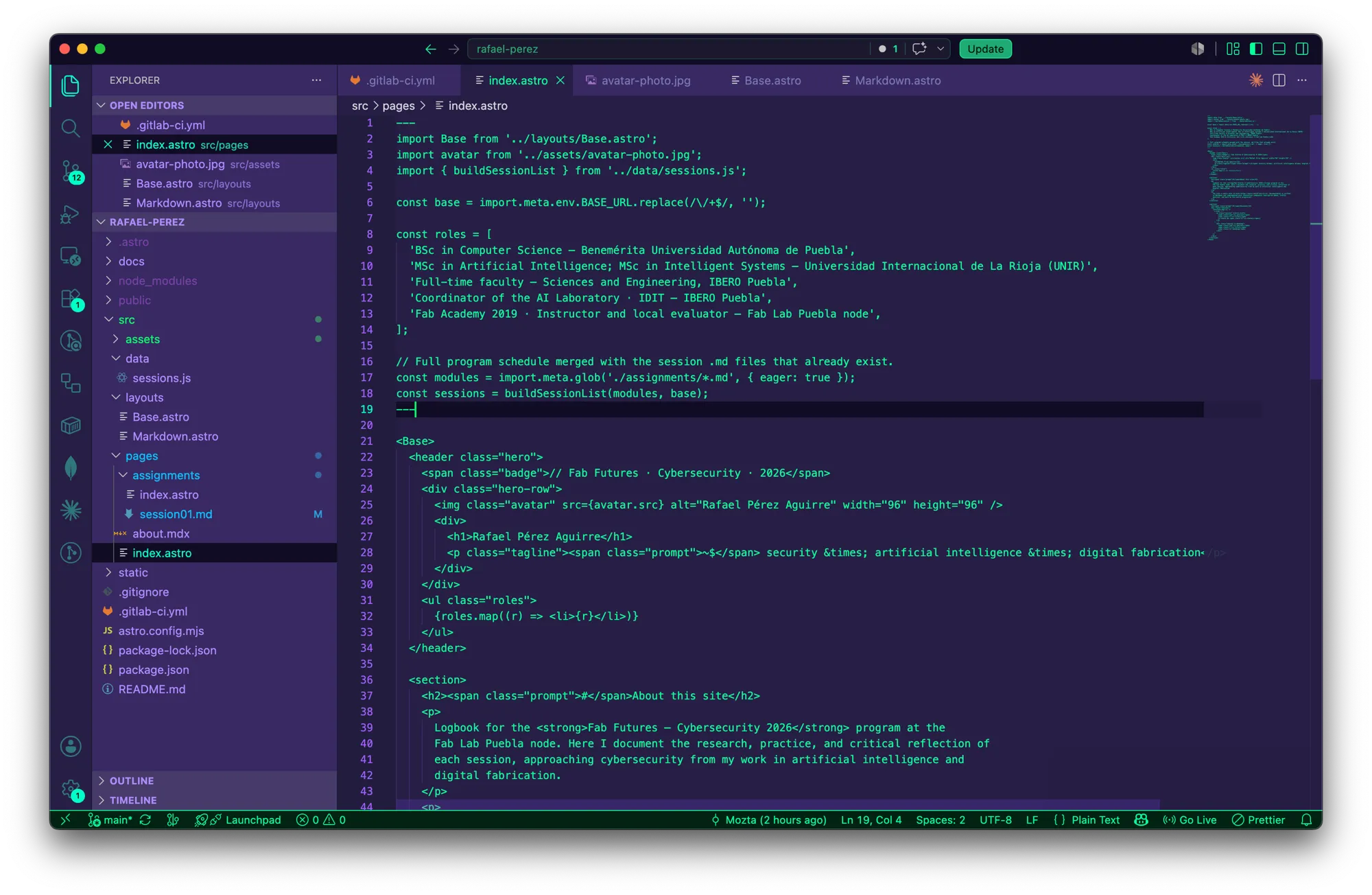
Task: Expand the docs folder
Action: point(214,261)
